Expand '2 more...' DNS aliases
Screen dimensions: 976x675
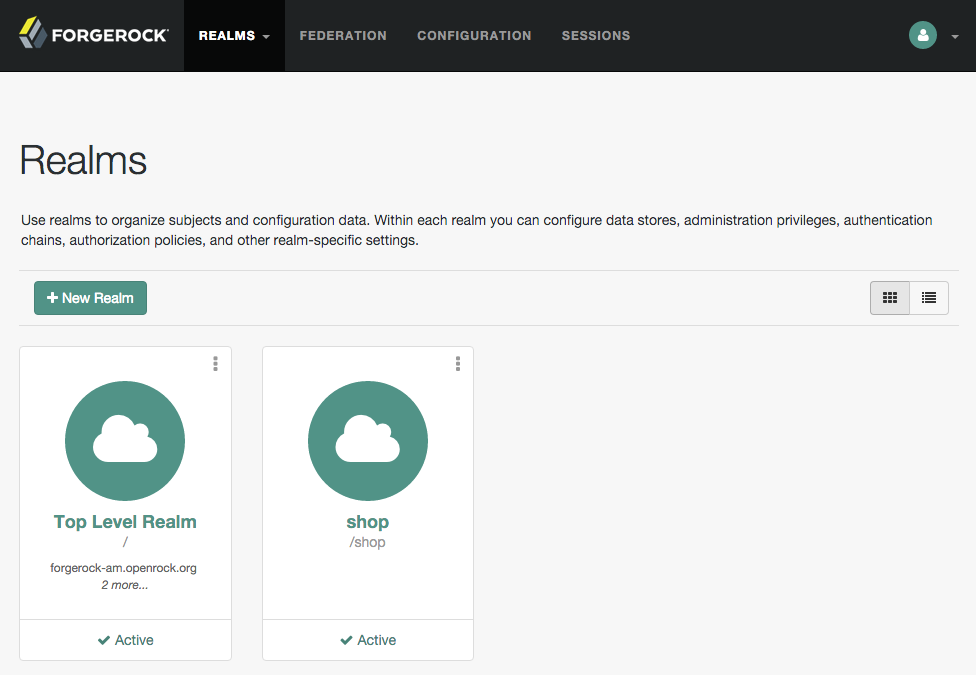[x=125, y=585]
